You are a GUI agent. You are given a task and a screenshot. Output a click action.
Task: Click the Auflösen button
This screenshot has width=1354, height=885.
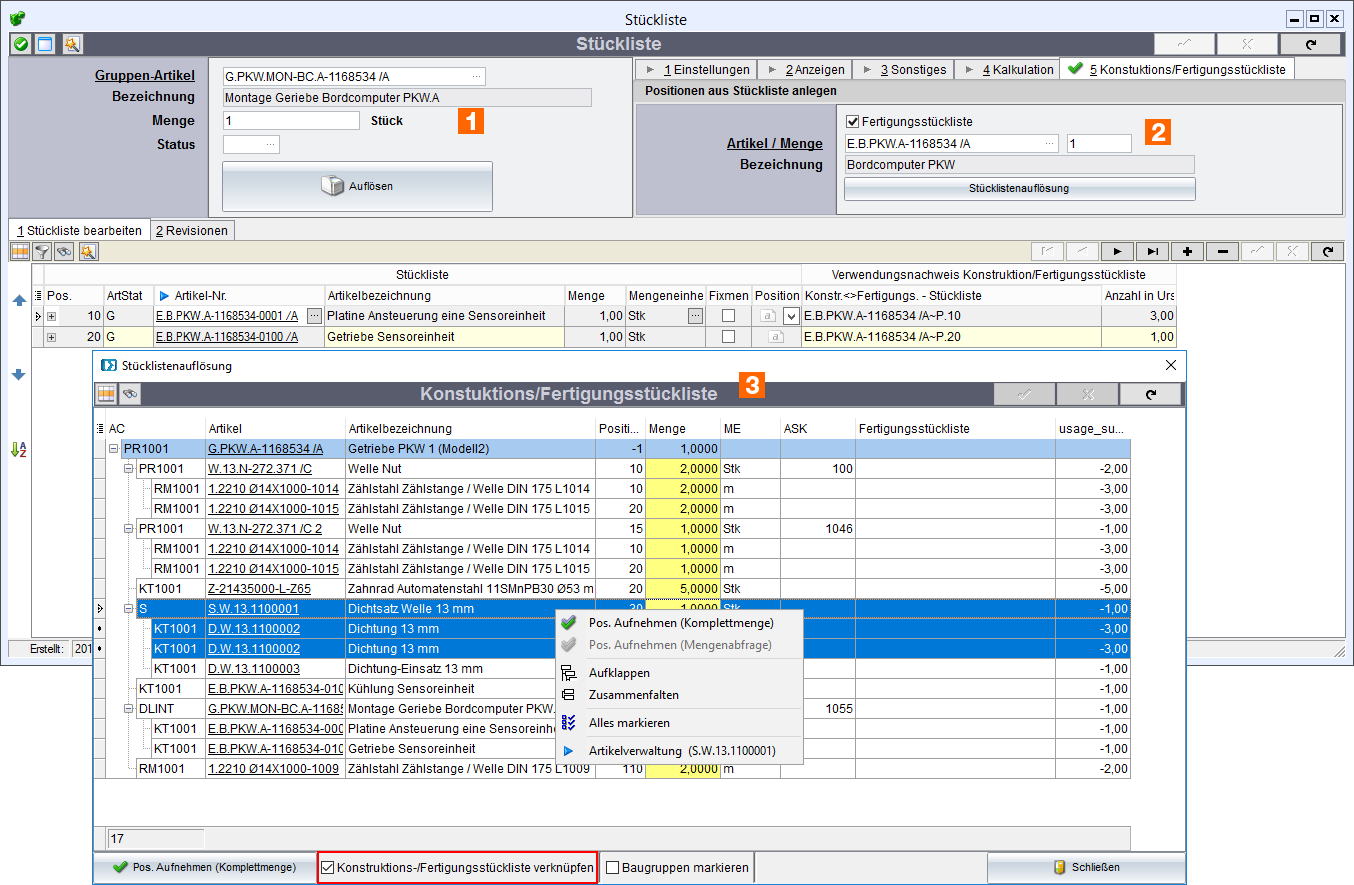357,186
